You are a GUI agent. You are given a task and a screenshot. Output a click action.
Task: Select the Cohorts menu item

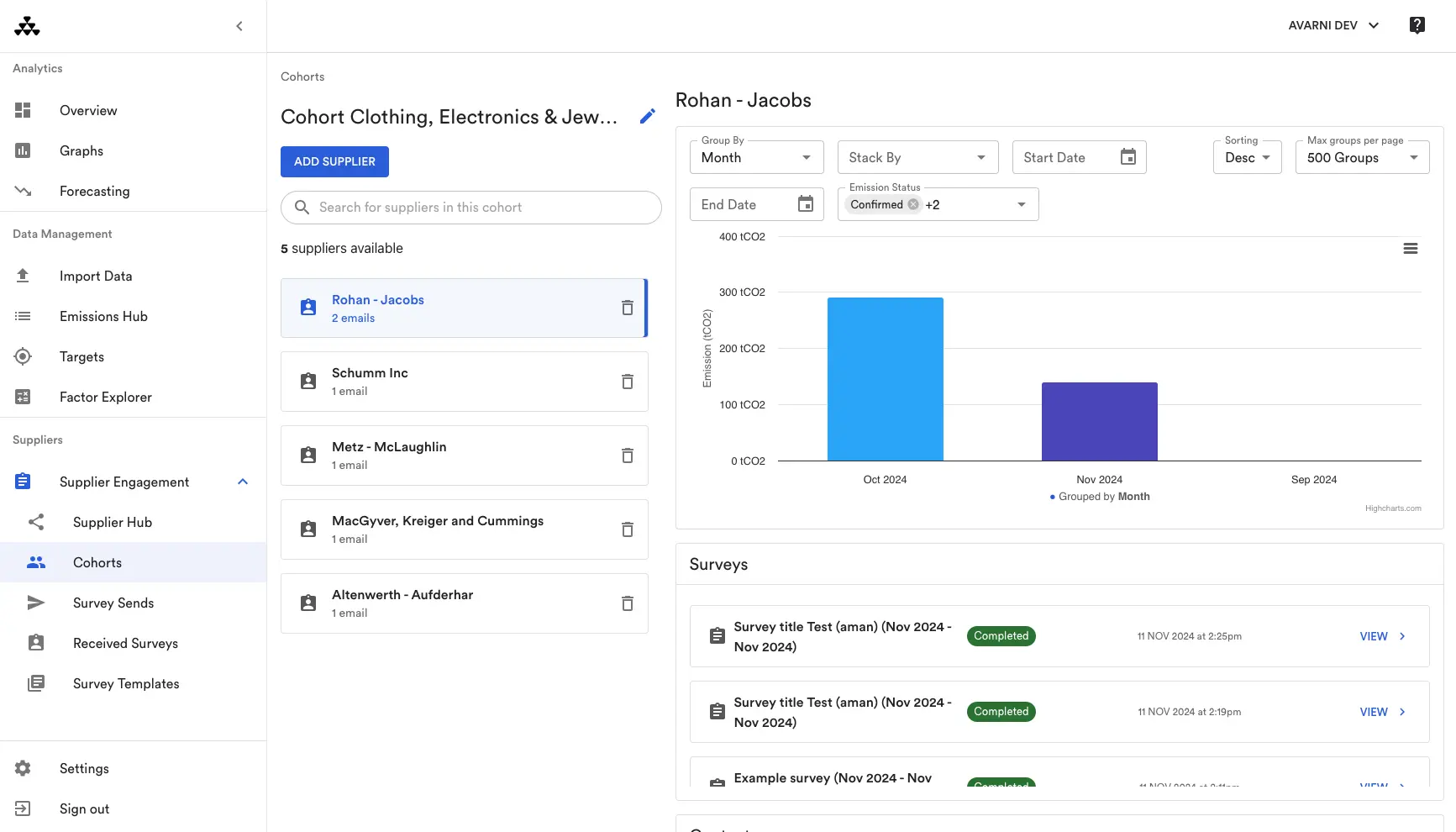[x=133, y=562]
